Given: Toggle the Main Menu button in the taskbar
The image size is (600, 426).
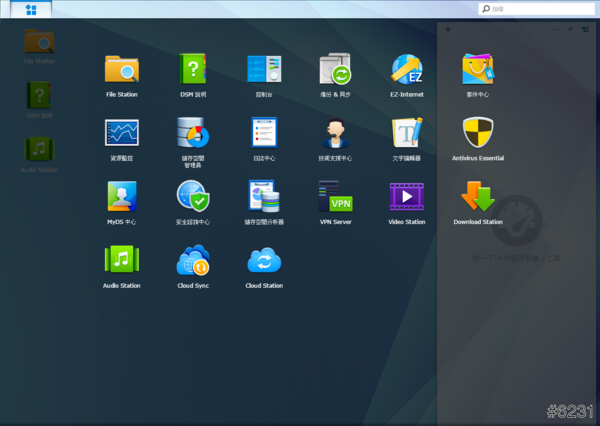Looking at the screenshot, I should 31,9.
